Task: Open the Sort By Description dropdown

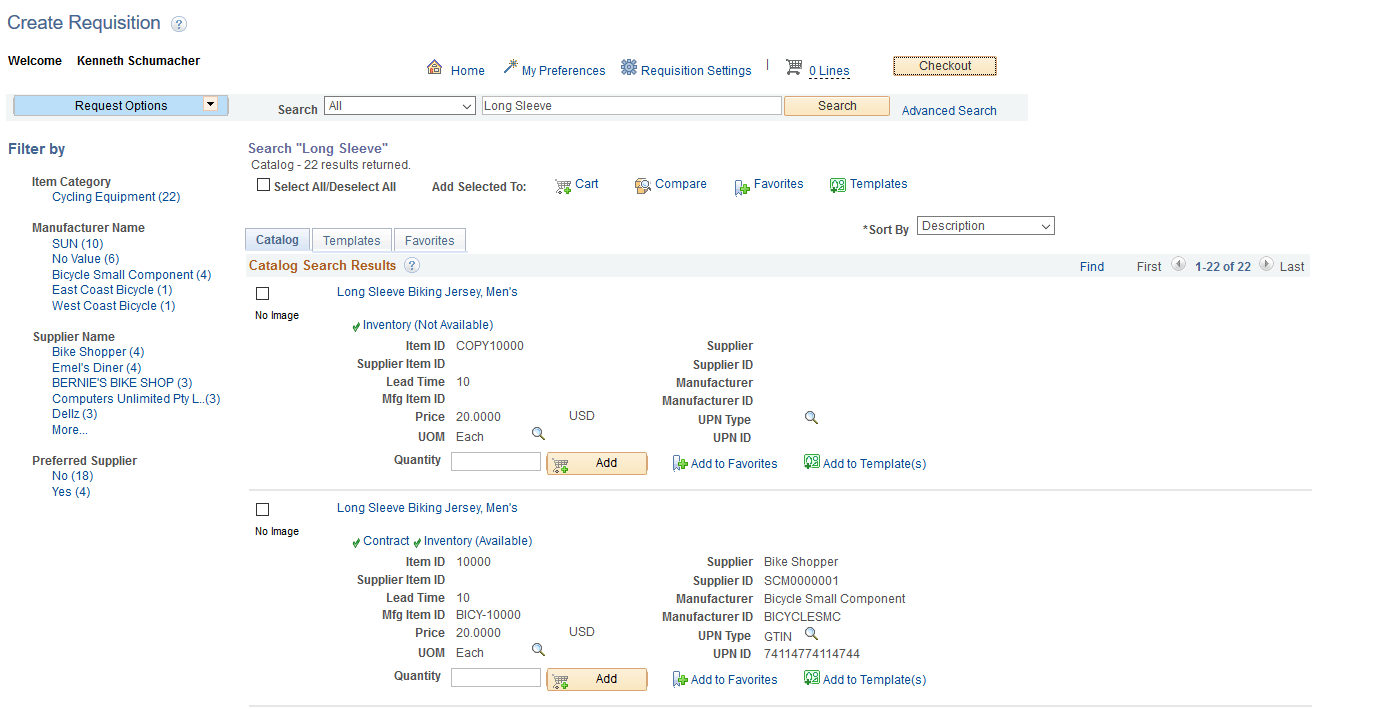Action: pyautogui.click(x=985, y=226)
